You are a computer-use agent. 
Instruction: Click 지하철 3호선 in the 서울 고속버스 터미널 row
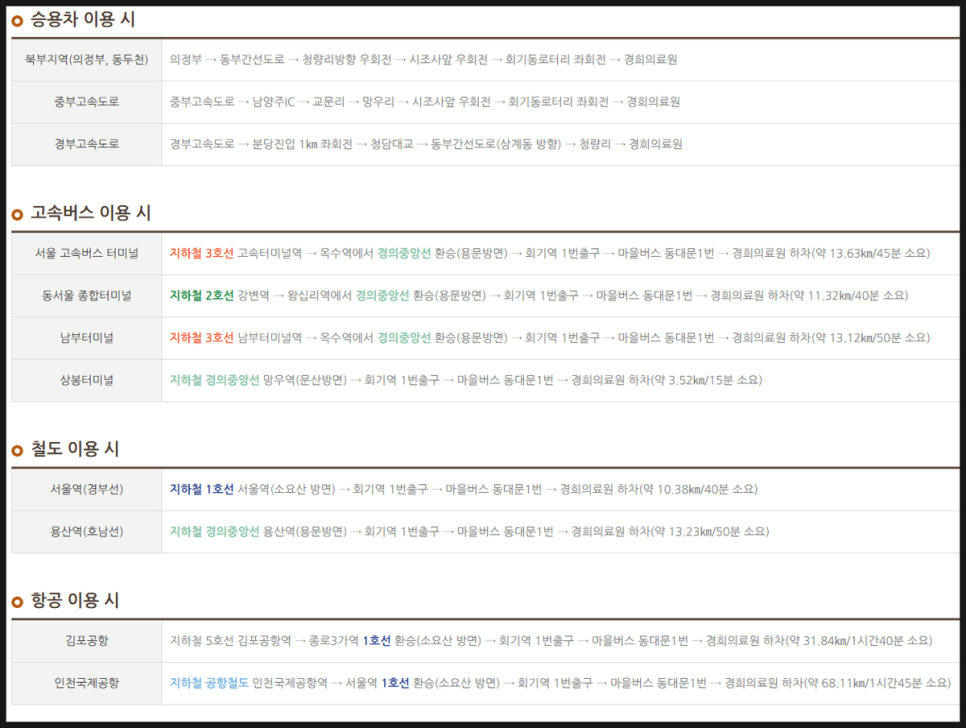pos(201,253)
